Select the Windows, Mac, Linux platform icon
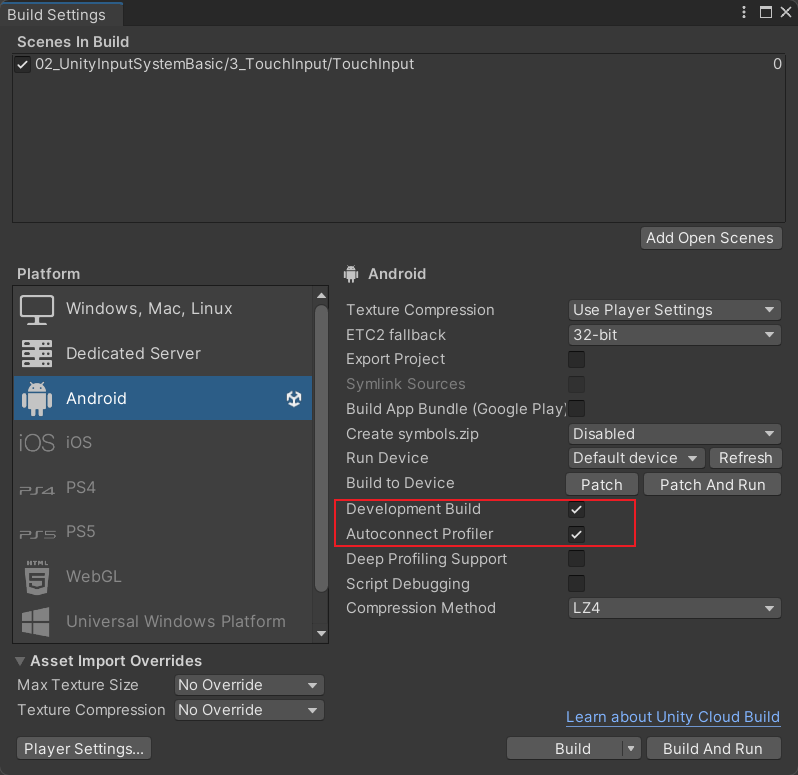Image resolution: width=798 pixels, height=775 pixels. click(x=37, y=309)
